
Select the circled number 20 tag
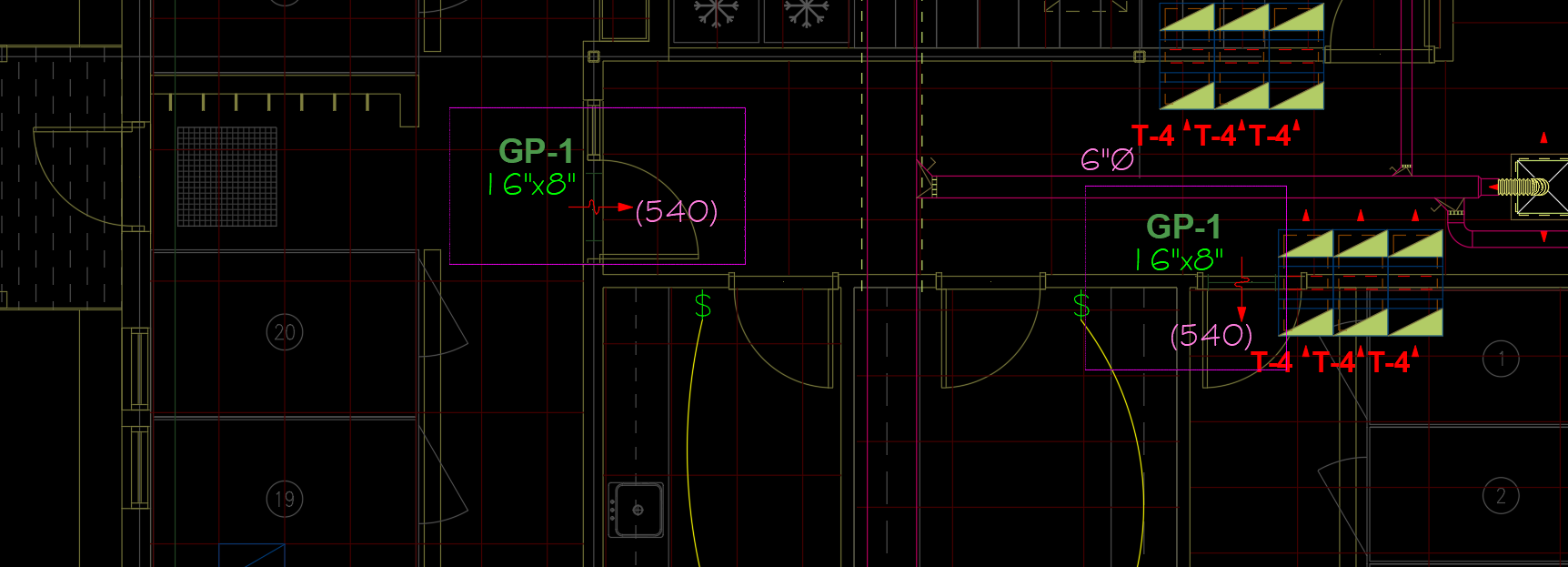pyautogui.click(x=285, y=332)
